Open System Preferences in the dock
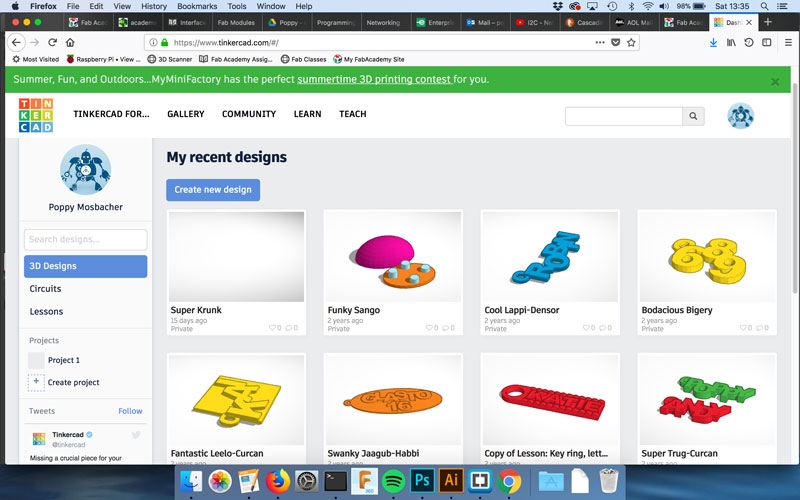The image size is (800, 500). [x=307, y=481]
